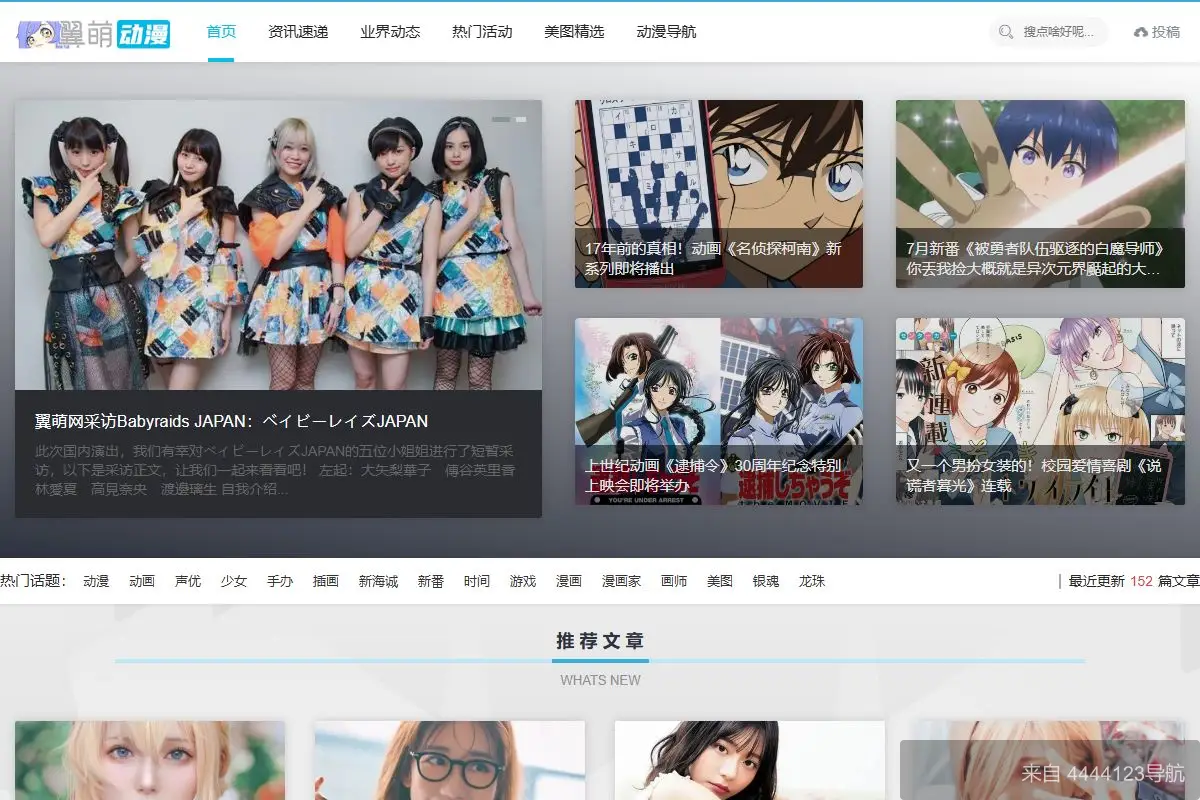The height and width of the screenshot is (800, 1200).
Task: Switch to the 美图精选 tab
Action: [x=574, y=31]
